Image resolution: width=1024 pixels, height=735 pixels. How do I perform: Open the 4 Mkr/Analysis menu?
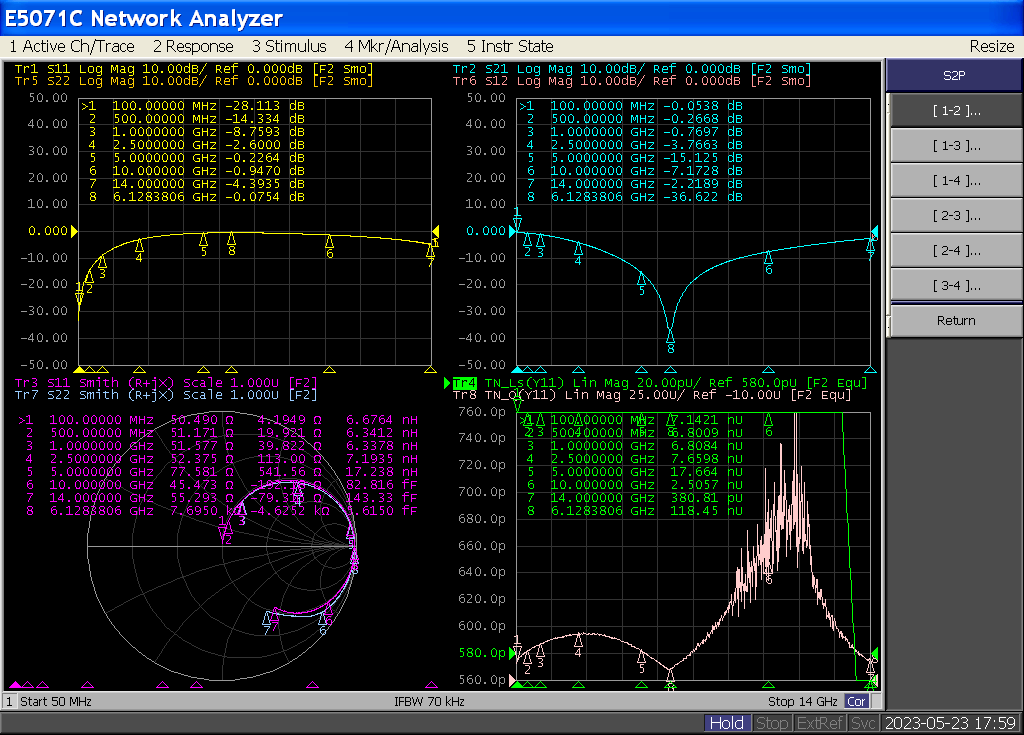pyautogui.click(x=396, y=46)
